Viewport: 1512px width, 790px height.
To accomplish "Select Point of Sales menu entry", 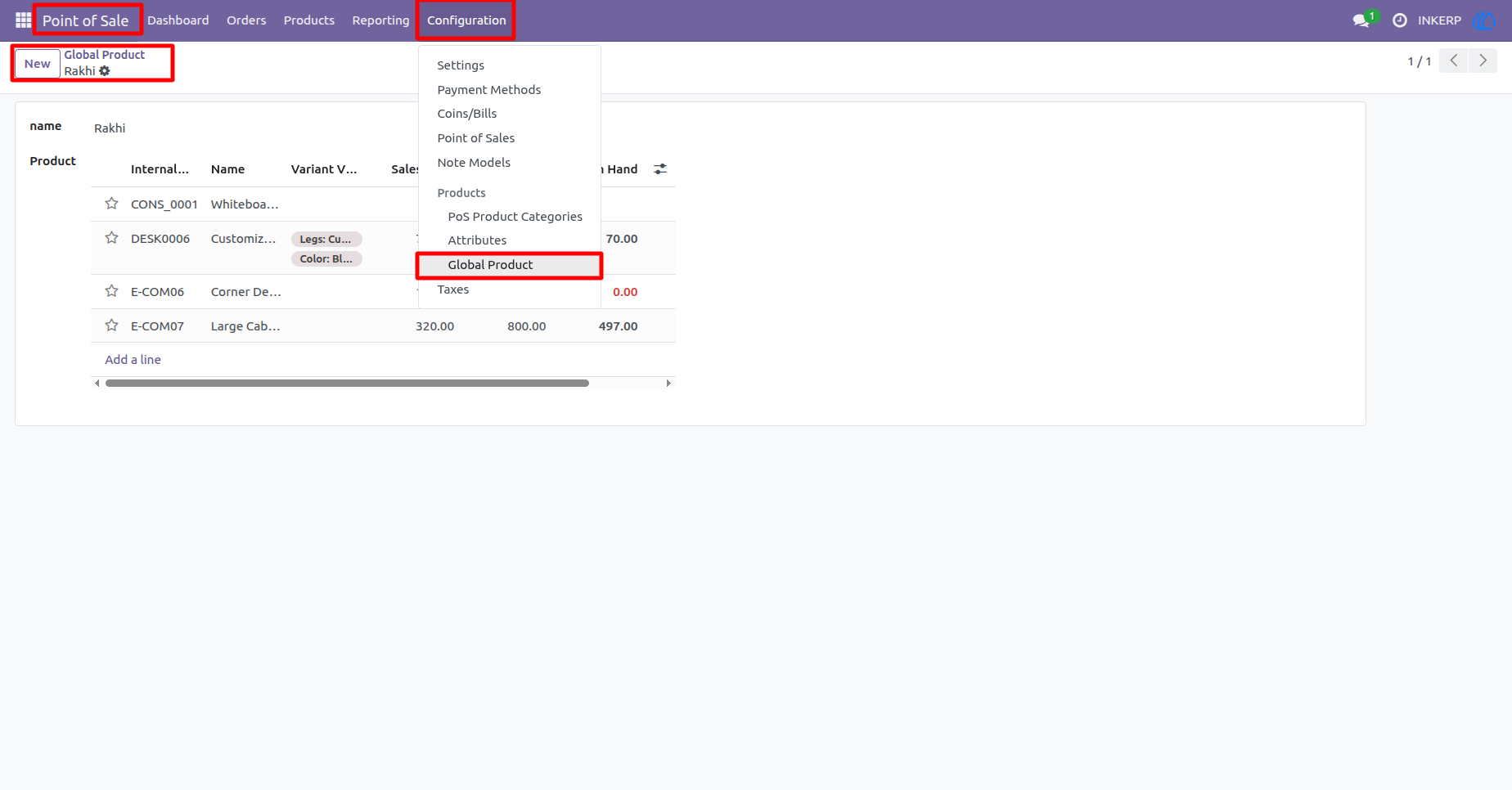I will coord(509,138).
